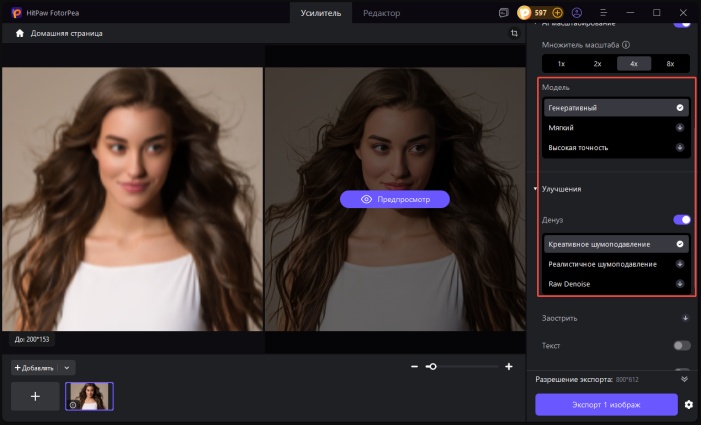Viewport: 701px width, 425px height.
Task: Click the plus icon to add coins
Action: coord(557,13)
